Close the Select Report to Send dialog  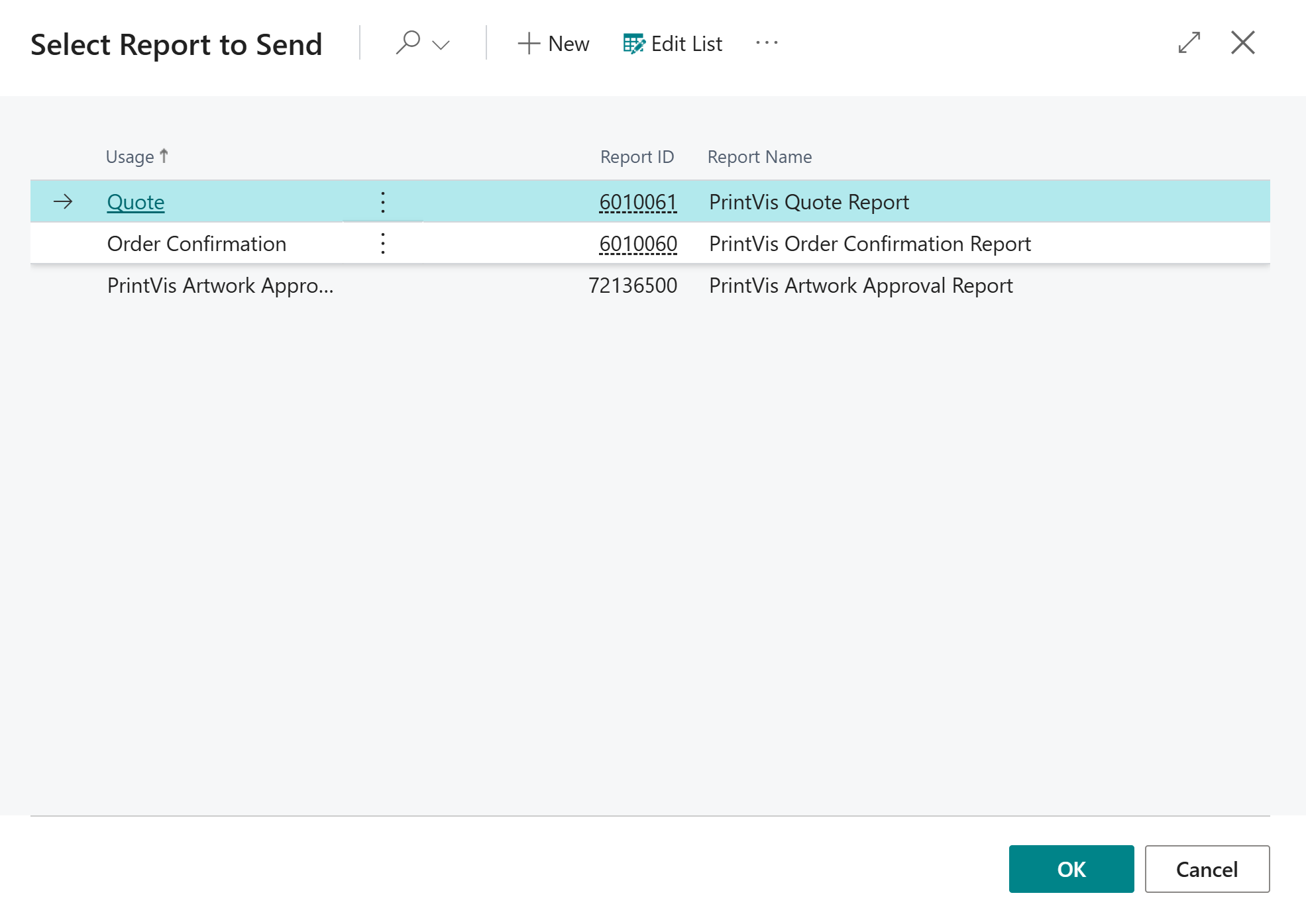pos(1243,43)
